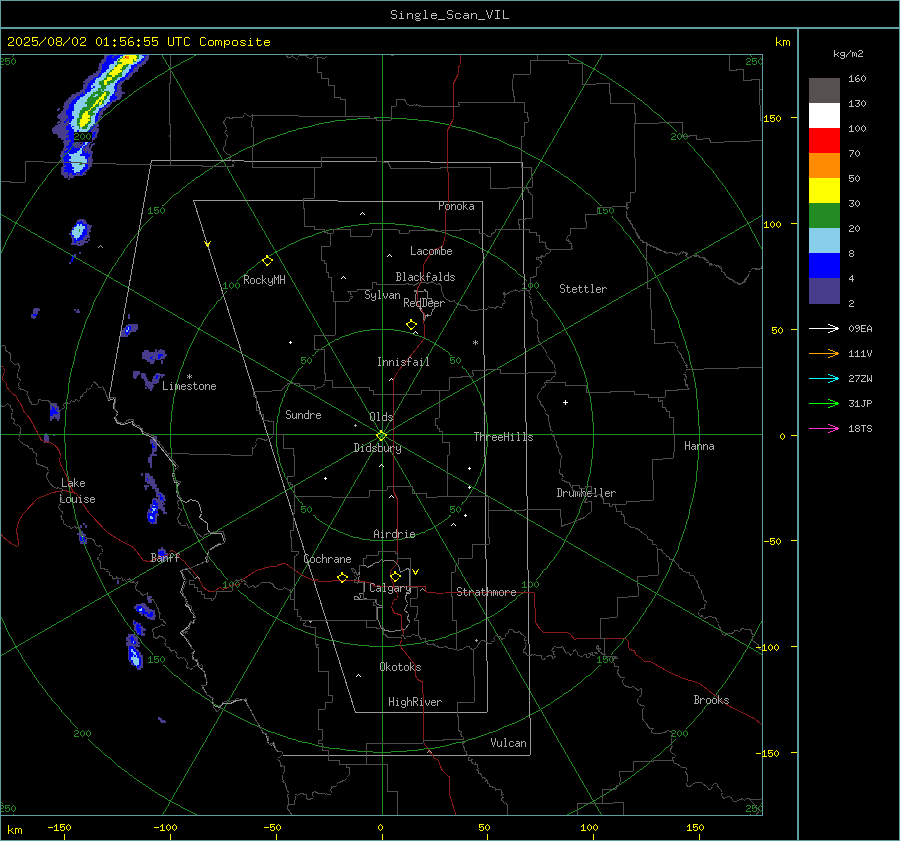
Task: Click the Strathmore town label
Action: [x=486, y=592]
